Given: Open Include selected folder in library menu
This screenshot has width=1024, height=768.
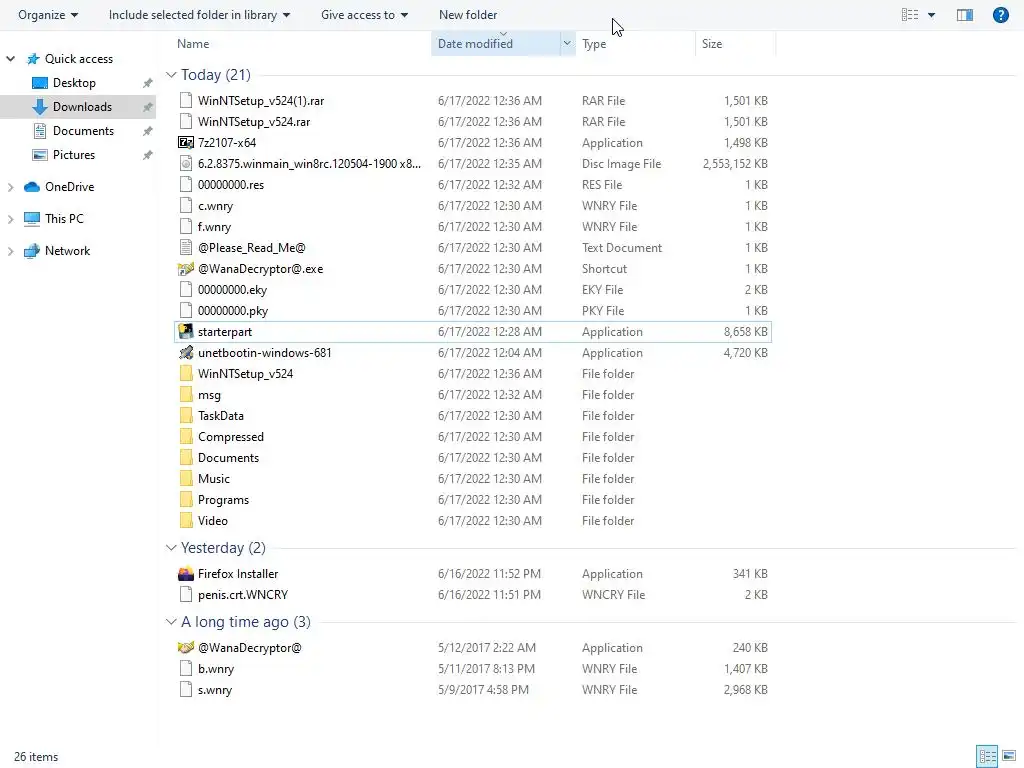Looking at the screenshot, I should [x=199, y=14].
